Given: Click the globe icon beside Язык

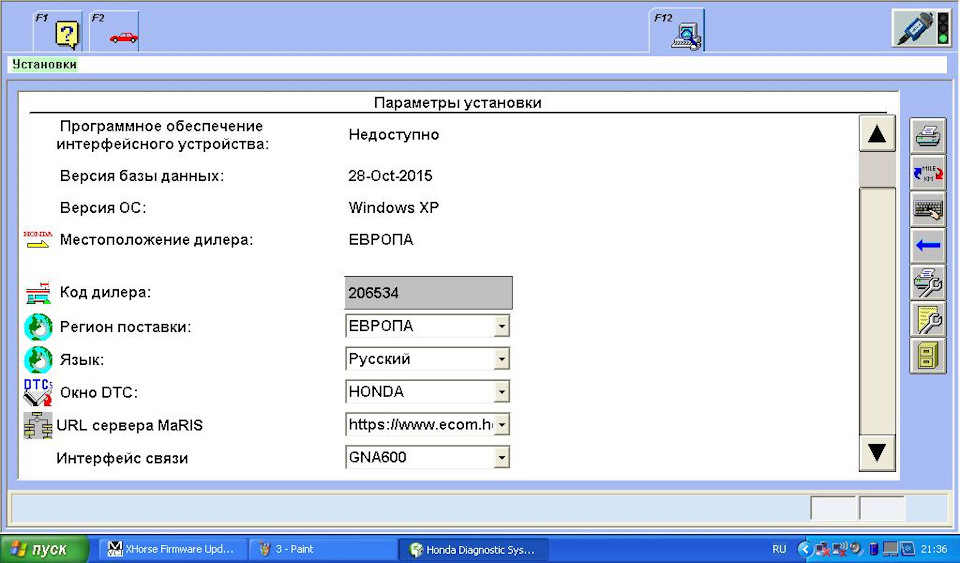Looking at the screenshot, I should [x=38, y=360].
